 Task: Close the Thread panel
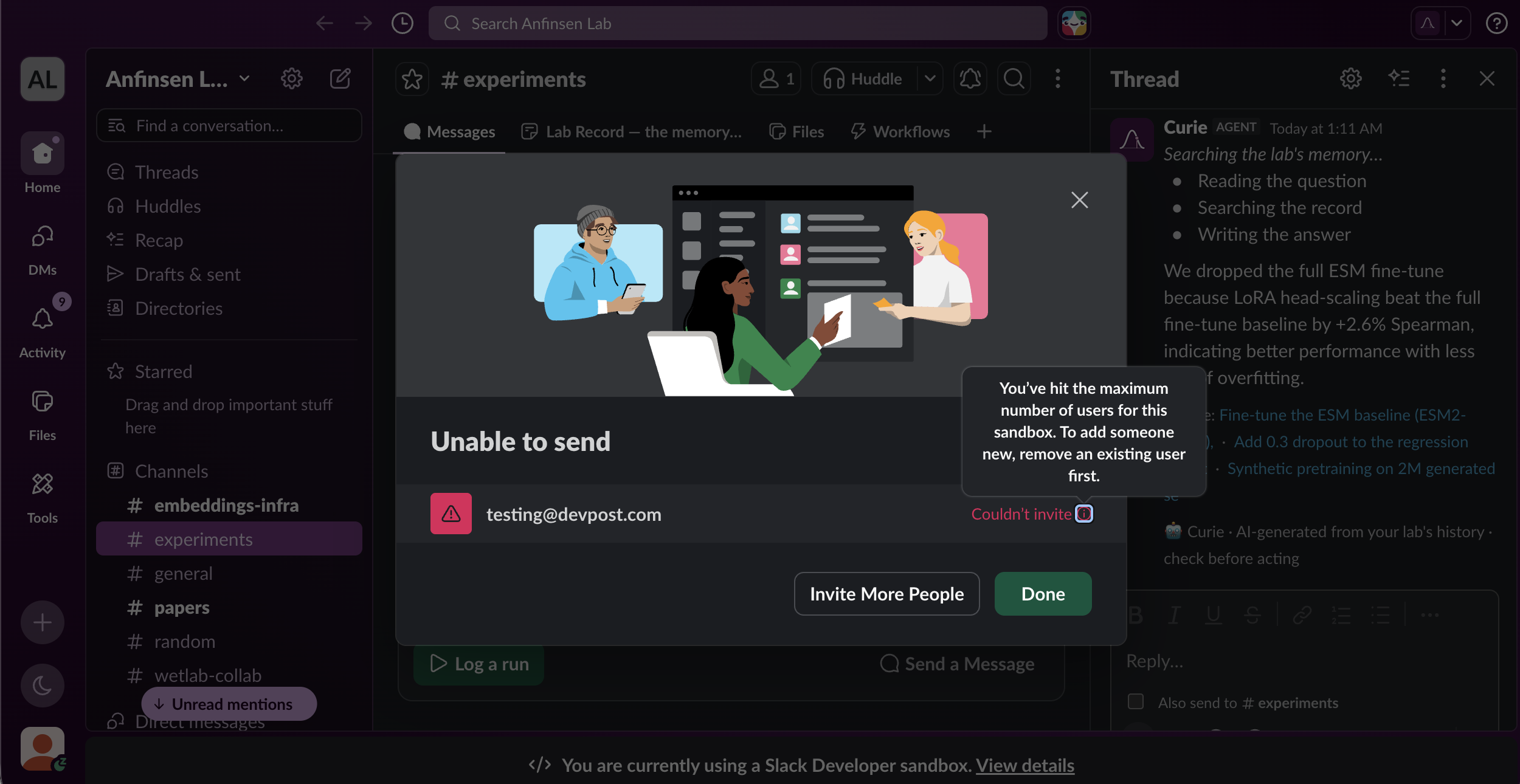point(1487,78)
